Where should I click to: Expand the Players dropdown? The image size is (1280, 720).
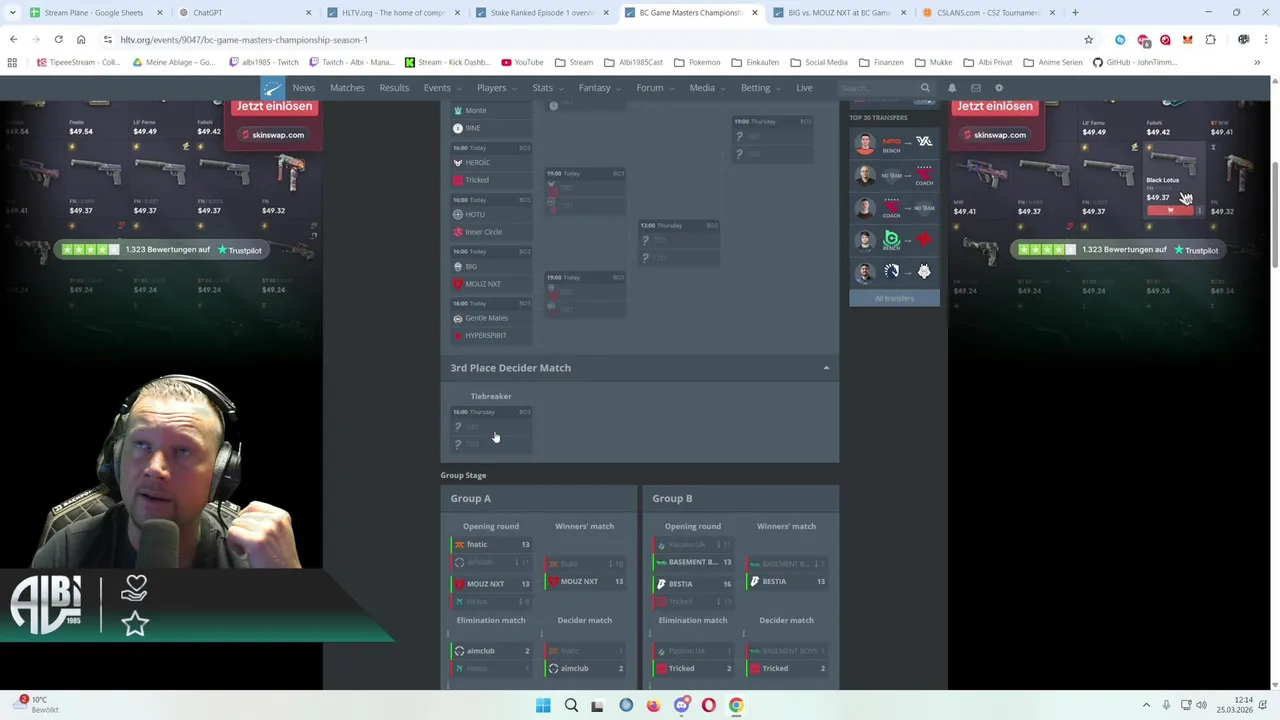click(495, 88)
